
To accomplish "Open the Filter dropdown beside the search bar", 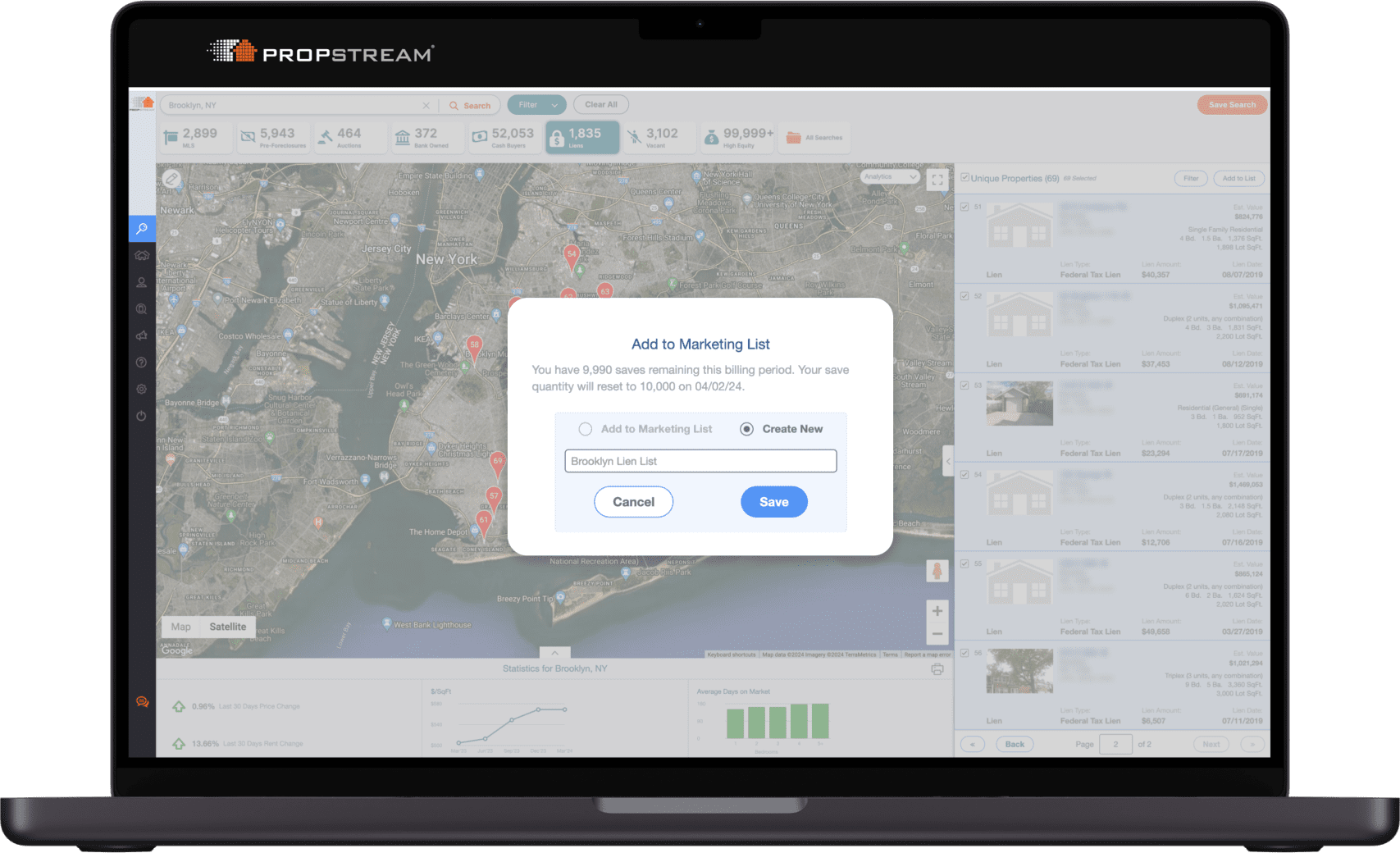I will coord(536,104).
